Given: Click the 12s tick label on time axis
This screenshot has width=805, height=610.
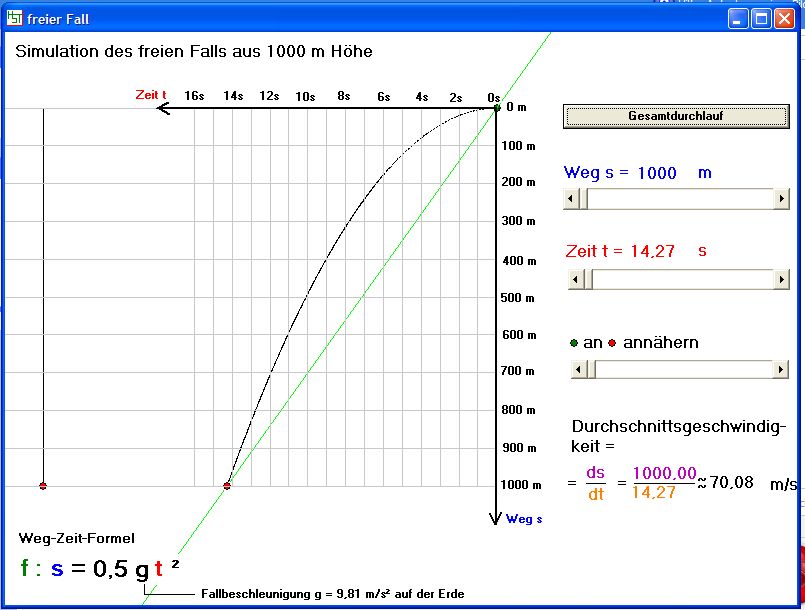Looking at the screenshot, I should click(270, 96).
